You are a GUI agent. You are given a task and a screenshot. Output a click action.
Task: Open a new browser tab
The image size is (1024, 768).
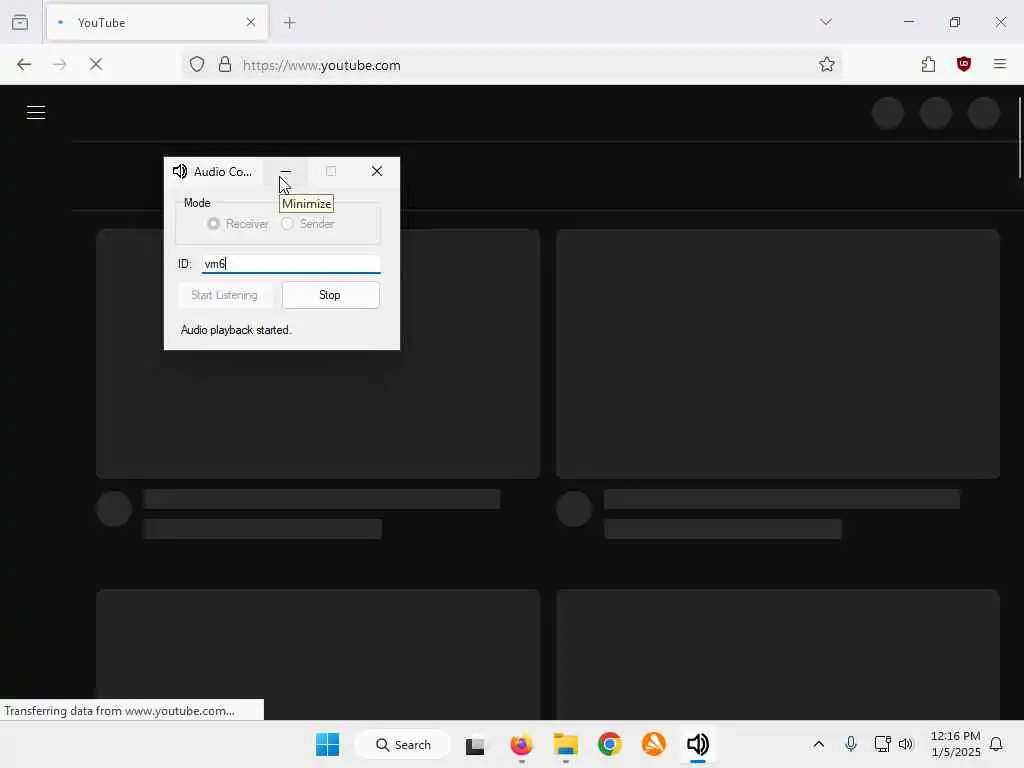tap(290, 23)
